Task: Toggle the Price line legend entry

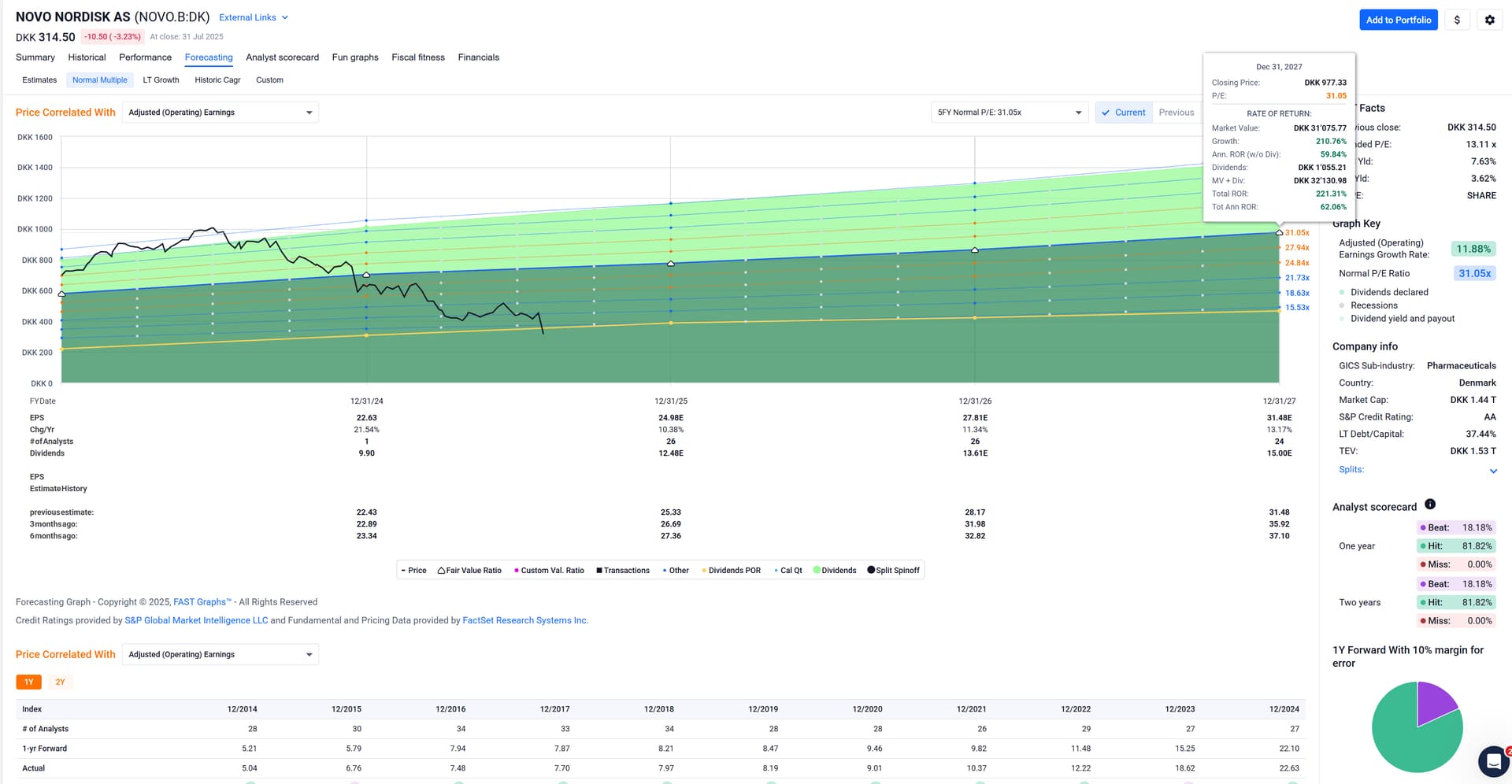Action: (x=413, y=571)
